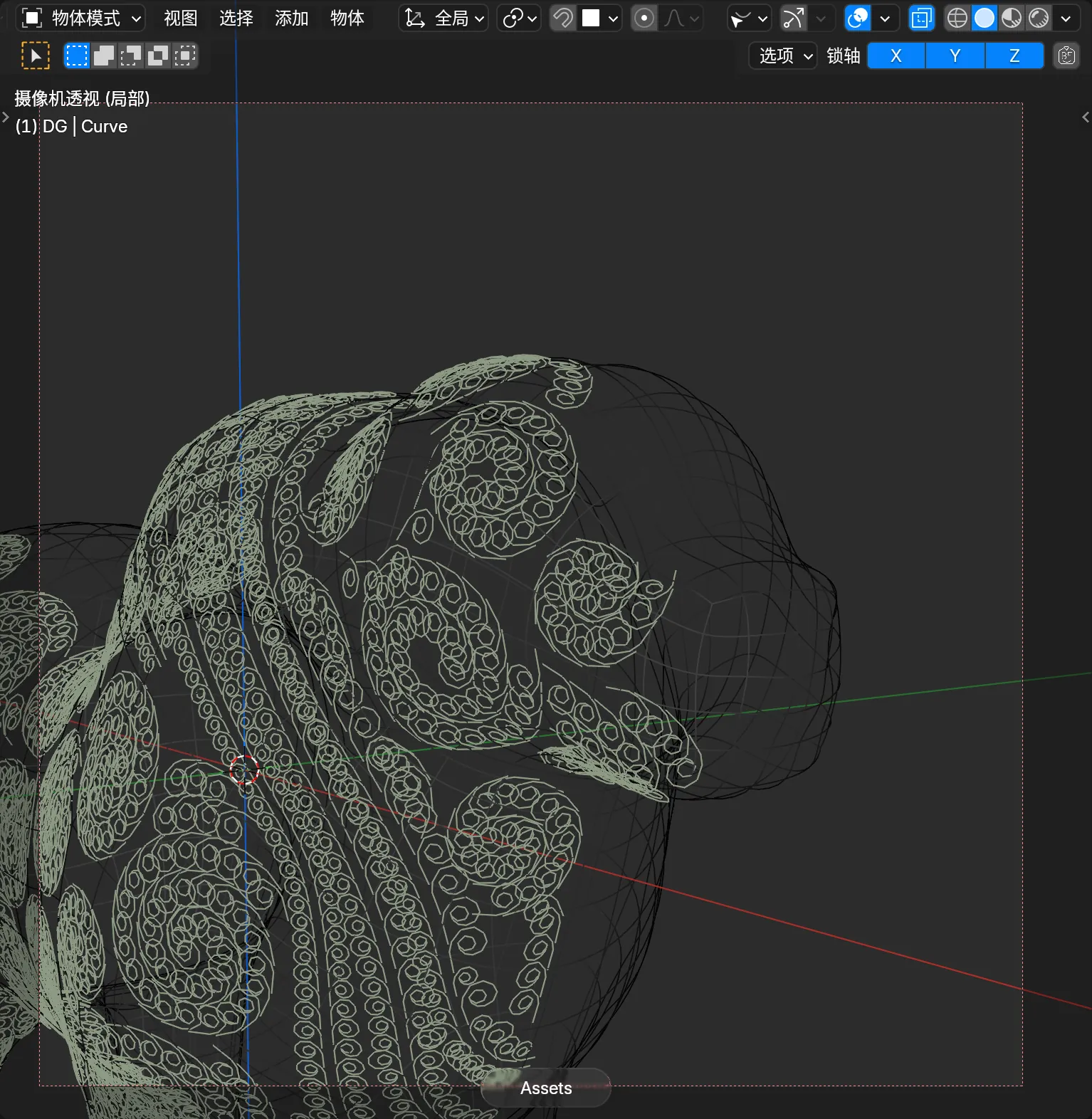1092x1119 pixels.
Task: Choose the extend selection mode icon
Action: (104, 56)
